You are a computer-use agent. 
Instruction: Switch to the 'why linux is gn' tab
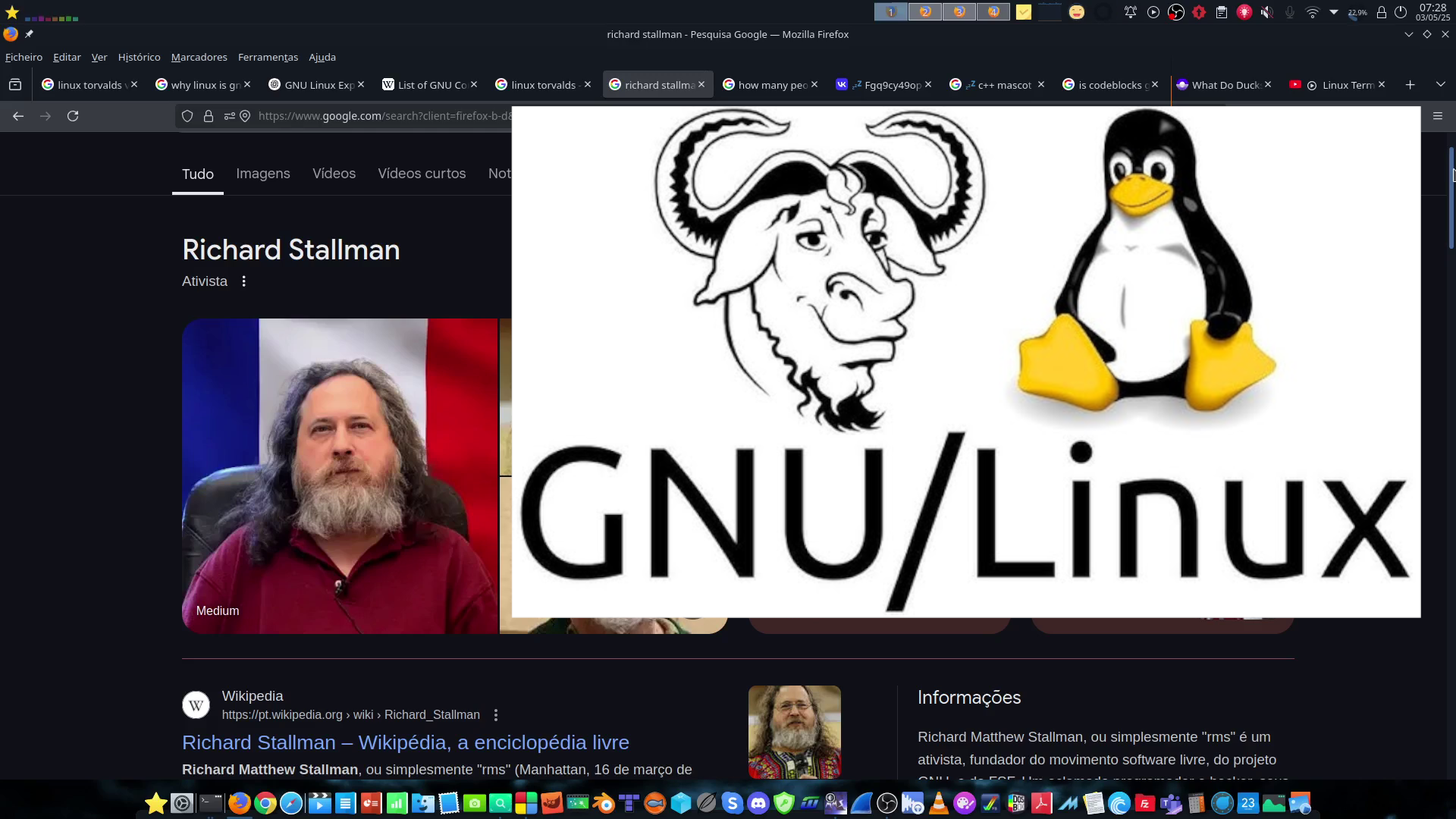coord(203,85)
